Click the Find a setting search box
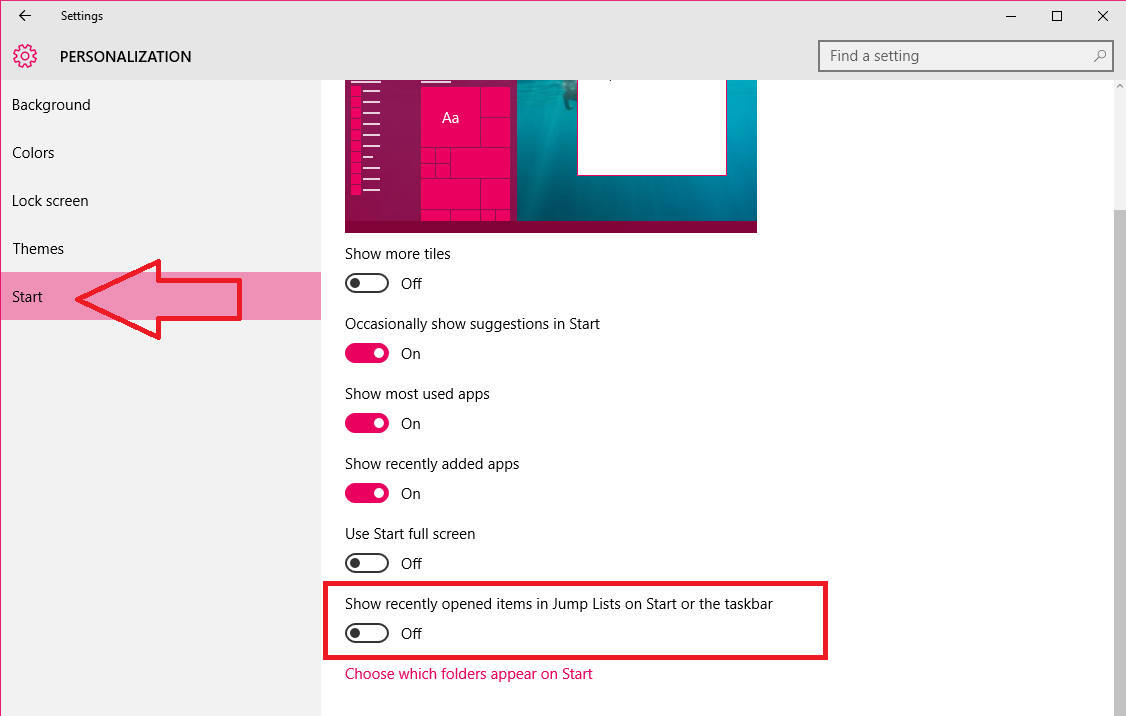The image size is (1126, 716). point(950,55)
